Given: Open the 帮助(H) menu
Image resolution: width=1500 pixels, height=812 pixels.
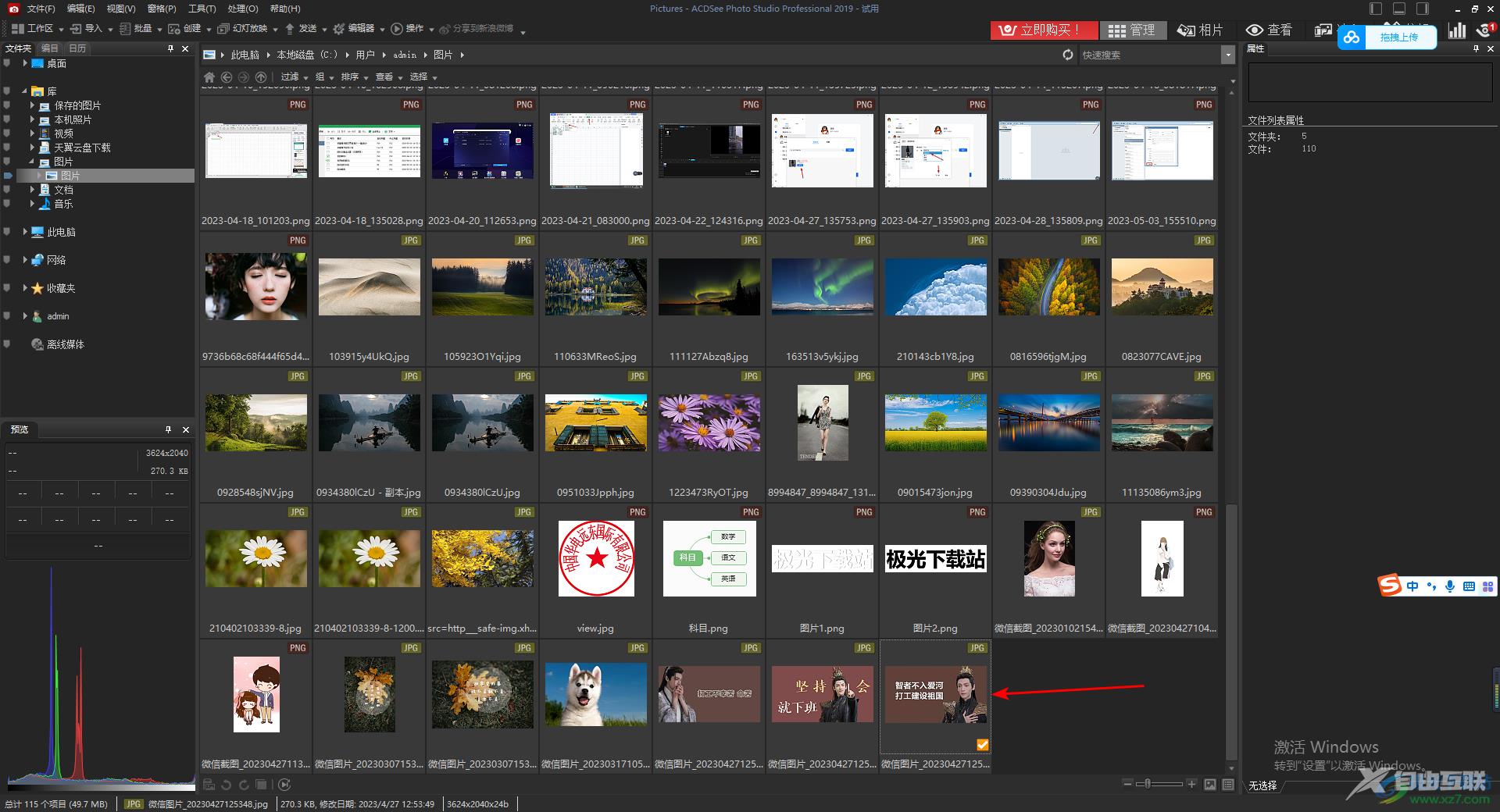Looking at the screenshot, I should pyautogui.click(x=284, y=9).
